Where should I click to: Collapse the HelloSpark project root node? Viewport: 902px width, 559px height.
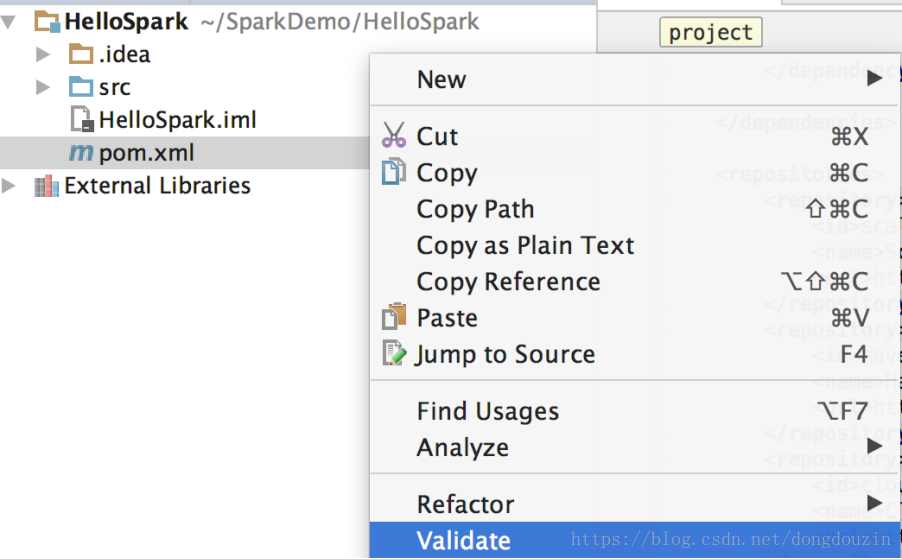click(9, 22)
